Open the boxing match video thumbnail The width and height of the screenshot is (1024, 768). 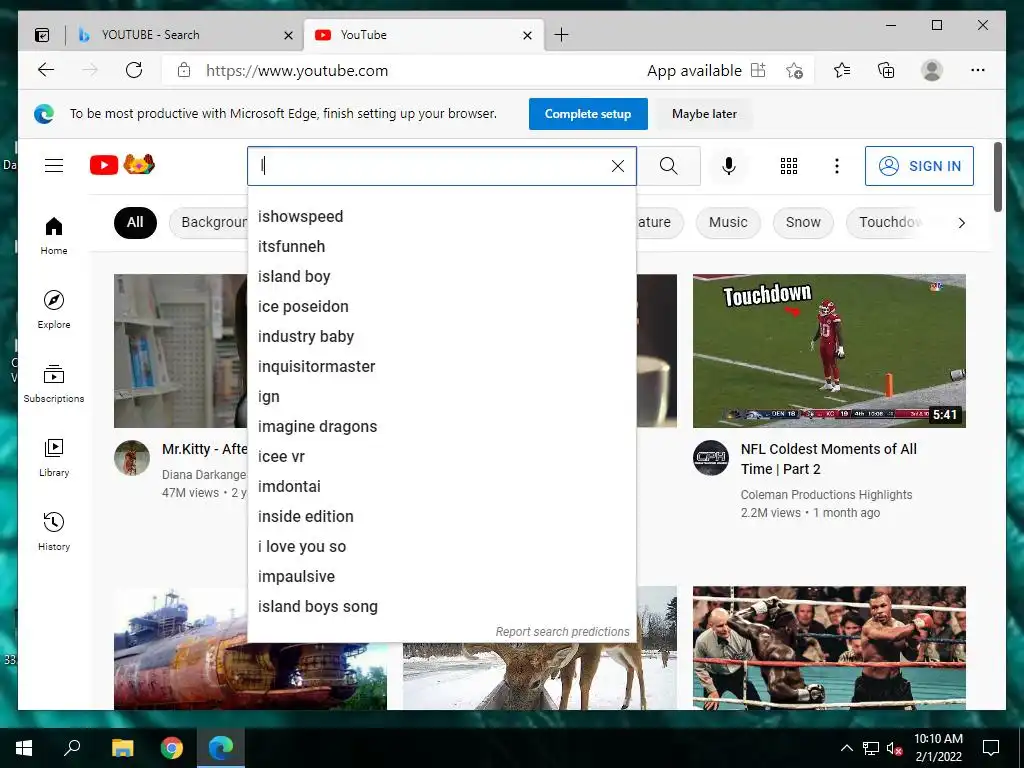(x=829, y=648)
